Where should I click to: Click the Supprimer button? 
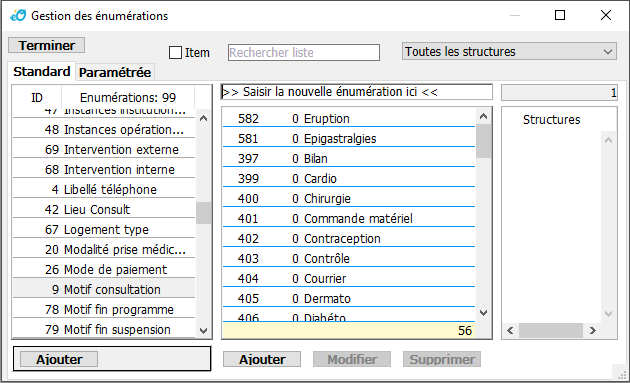[442, 359]
